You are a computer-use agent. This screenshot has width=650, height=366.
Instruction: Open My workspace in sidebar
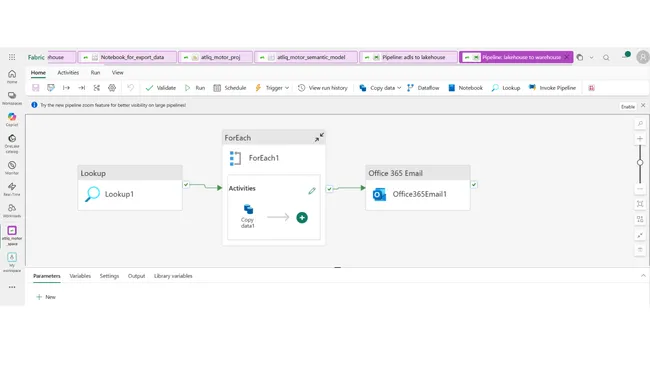pyautogui.click(x=12, y=262)
